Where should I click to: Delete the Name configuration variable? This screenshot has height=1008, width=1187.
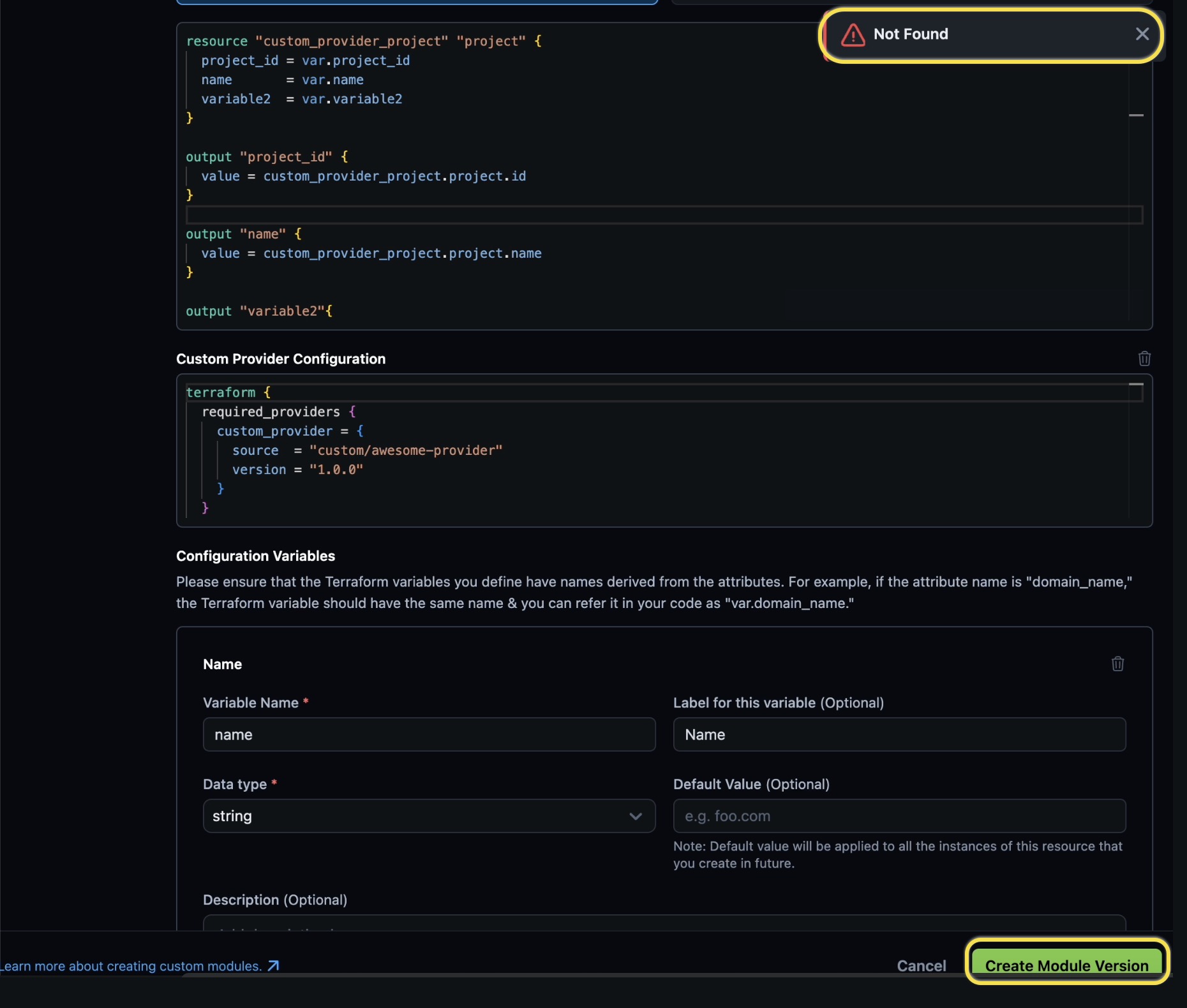pyautogui.click(x=1117, y=664)
